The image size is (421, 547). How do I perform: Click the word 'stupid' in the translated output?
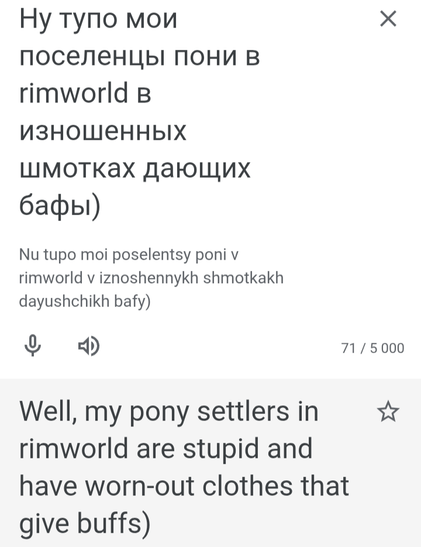pos(221,450)
